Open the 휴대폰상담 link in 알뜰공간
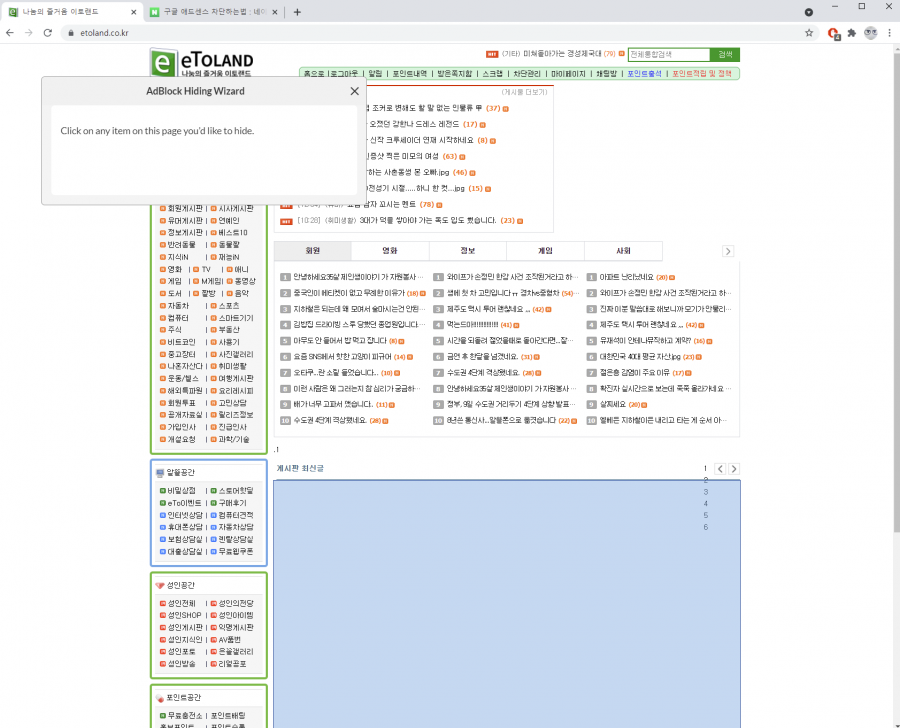 click(185, 527)
